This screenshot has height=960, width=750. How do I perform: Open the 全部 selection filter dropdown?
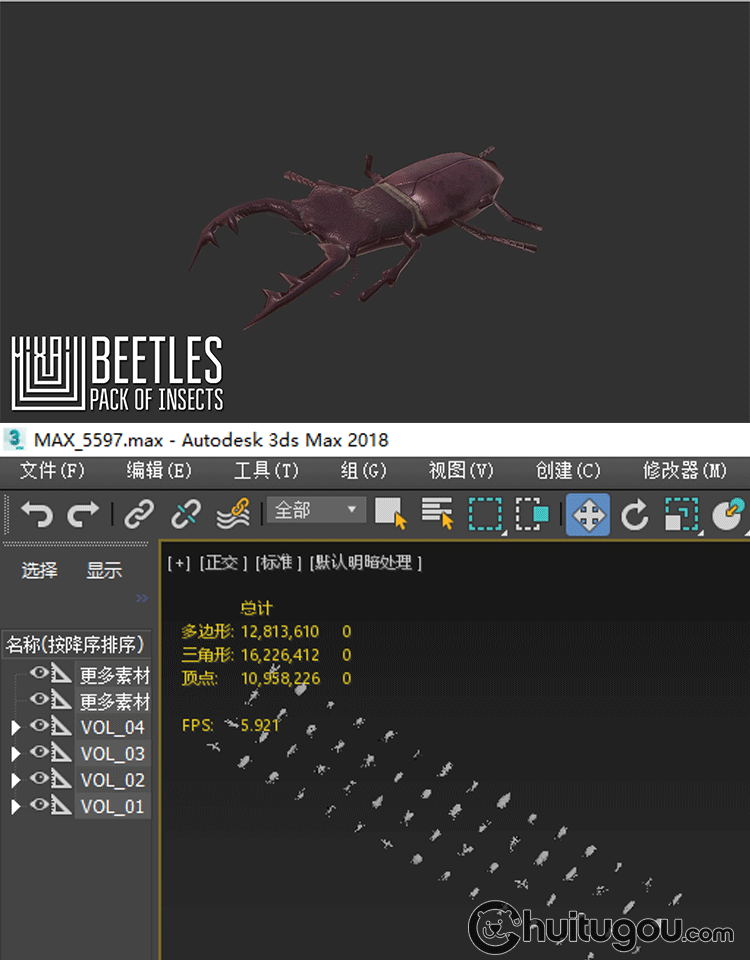314,511
